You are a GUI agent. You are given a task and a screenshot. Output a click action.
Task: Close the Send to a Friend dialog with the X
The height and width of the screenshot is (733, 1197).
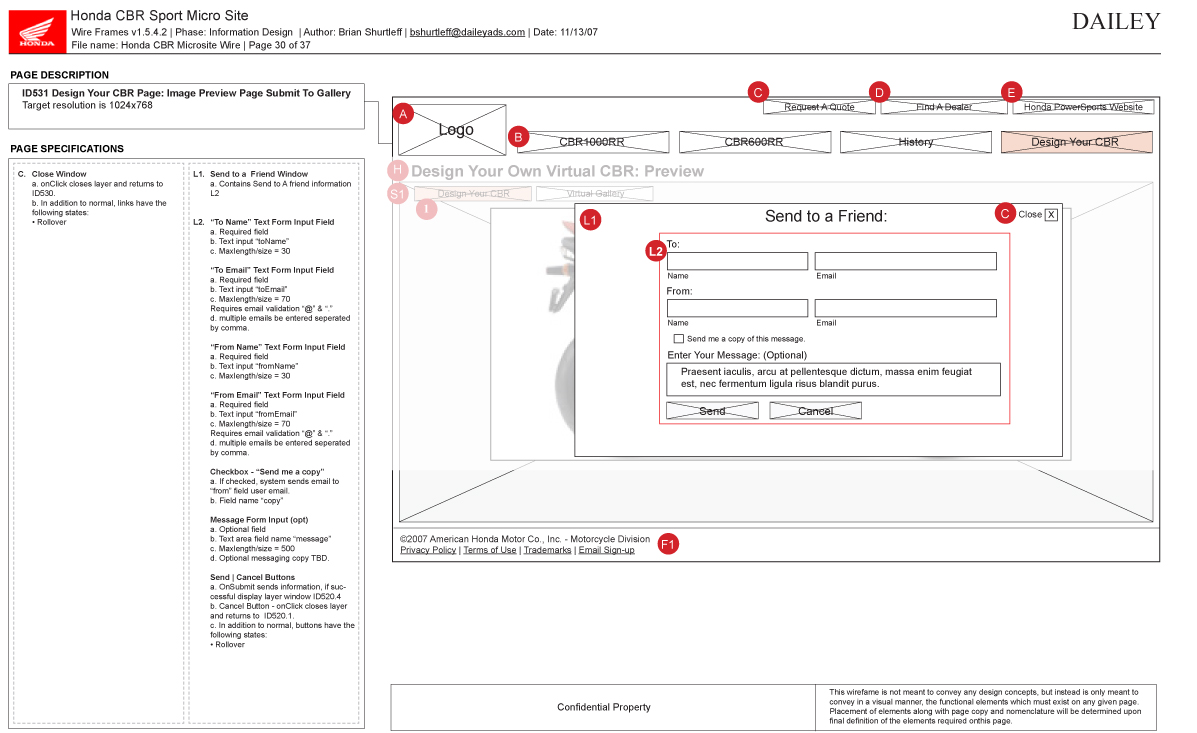1051,214
